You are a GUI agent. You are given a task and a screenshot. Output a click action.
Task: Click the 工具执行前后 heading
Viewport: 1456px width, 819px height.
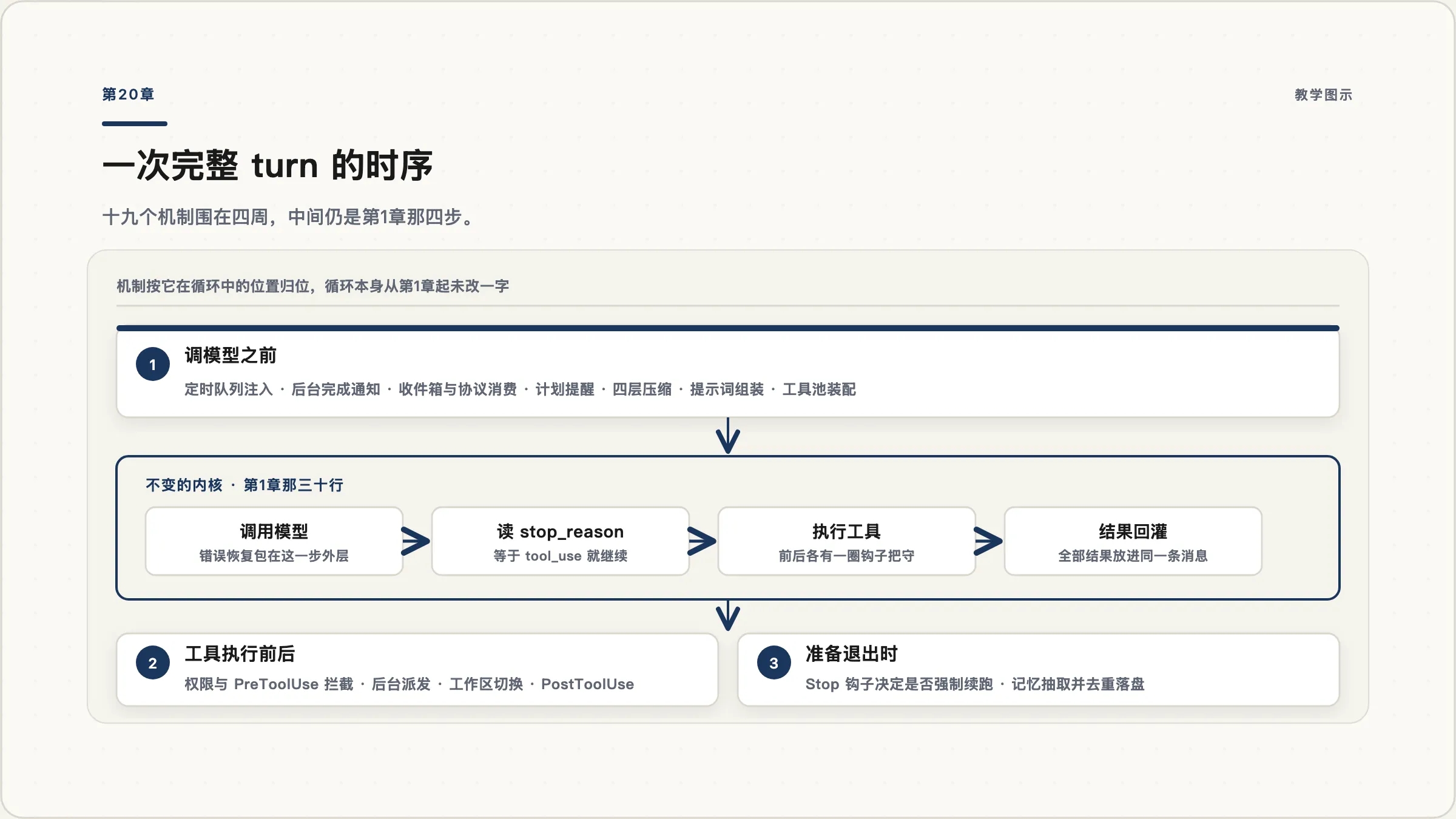[240, 654]
